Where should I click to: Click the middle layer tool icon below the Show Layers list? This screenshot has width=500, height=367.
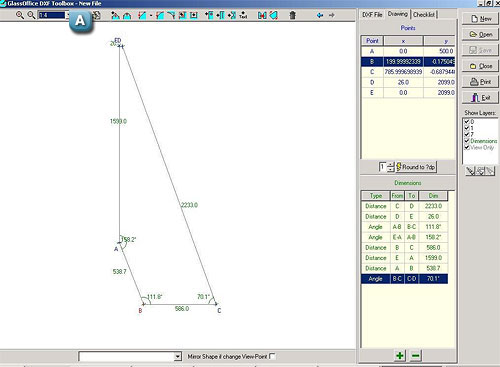pos(480,171)
